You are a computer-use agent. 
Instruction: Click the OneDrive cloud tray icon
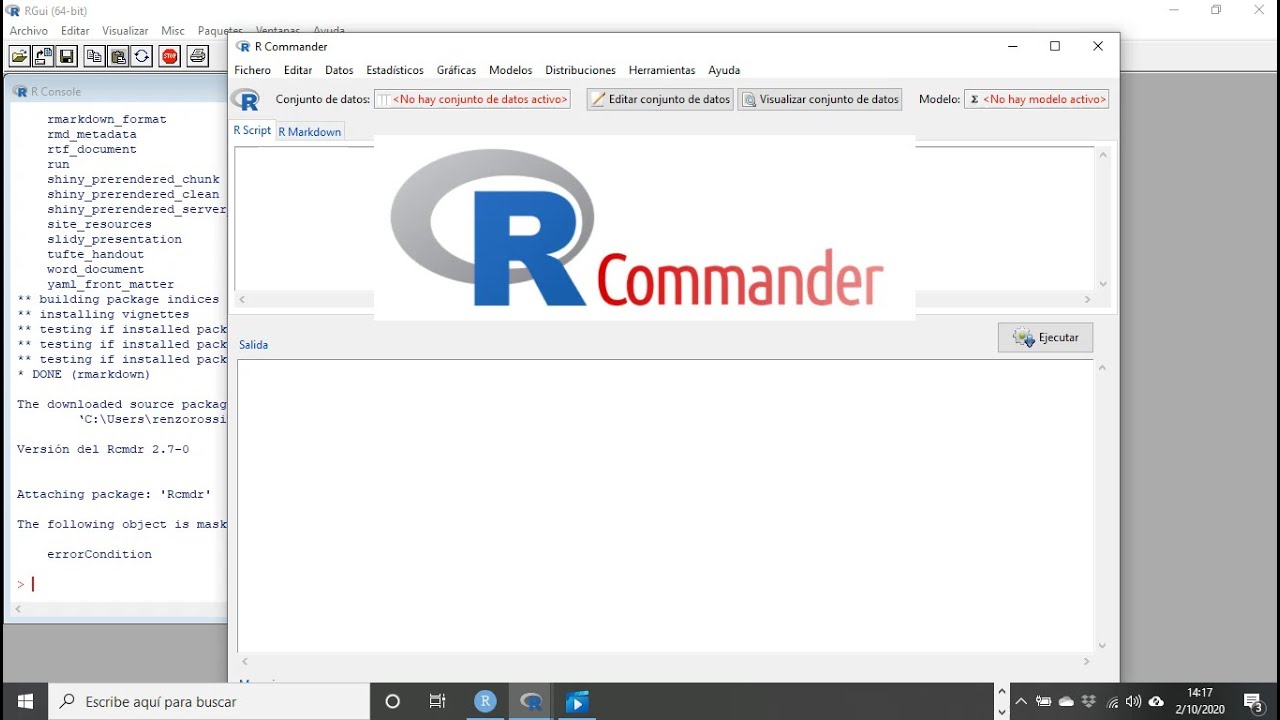pos(1066,702)
